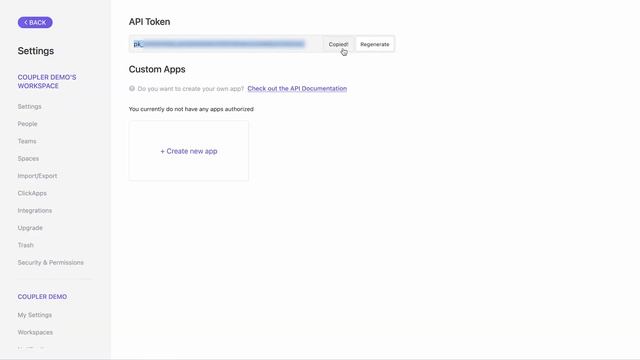The image size is (640, 360).
Task: Open the API Documentation link
Action: tap(297, 89)
